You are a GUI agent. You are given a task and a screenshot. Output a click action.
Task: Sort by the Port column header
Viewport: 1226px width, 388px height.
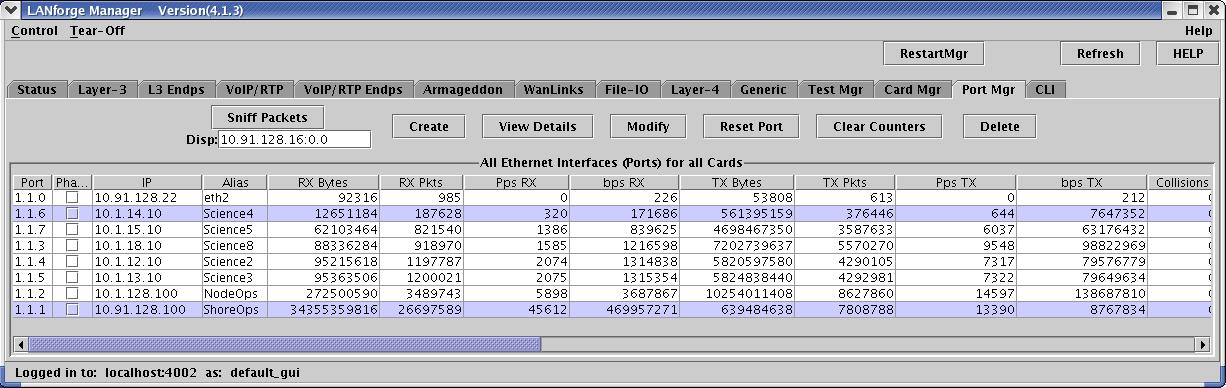[33, 182]
